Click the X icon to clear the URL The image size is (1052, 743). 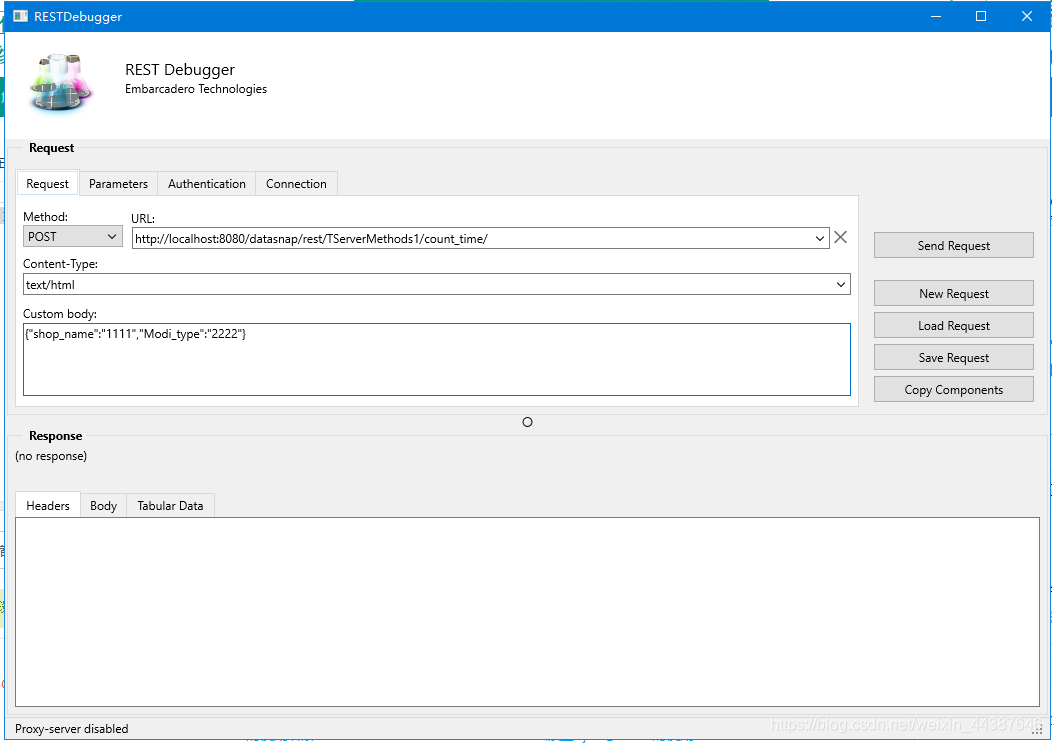(x=840, y=237)
